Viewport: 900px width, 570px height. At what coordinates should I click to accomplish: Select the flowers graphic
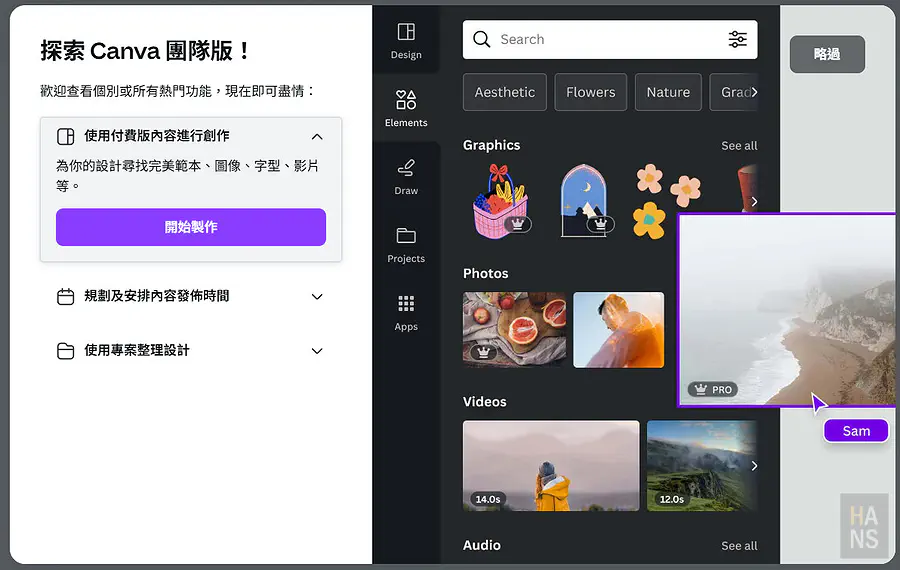(x=667, y=201)
